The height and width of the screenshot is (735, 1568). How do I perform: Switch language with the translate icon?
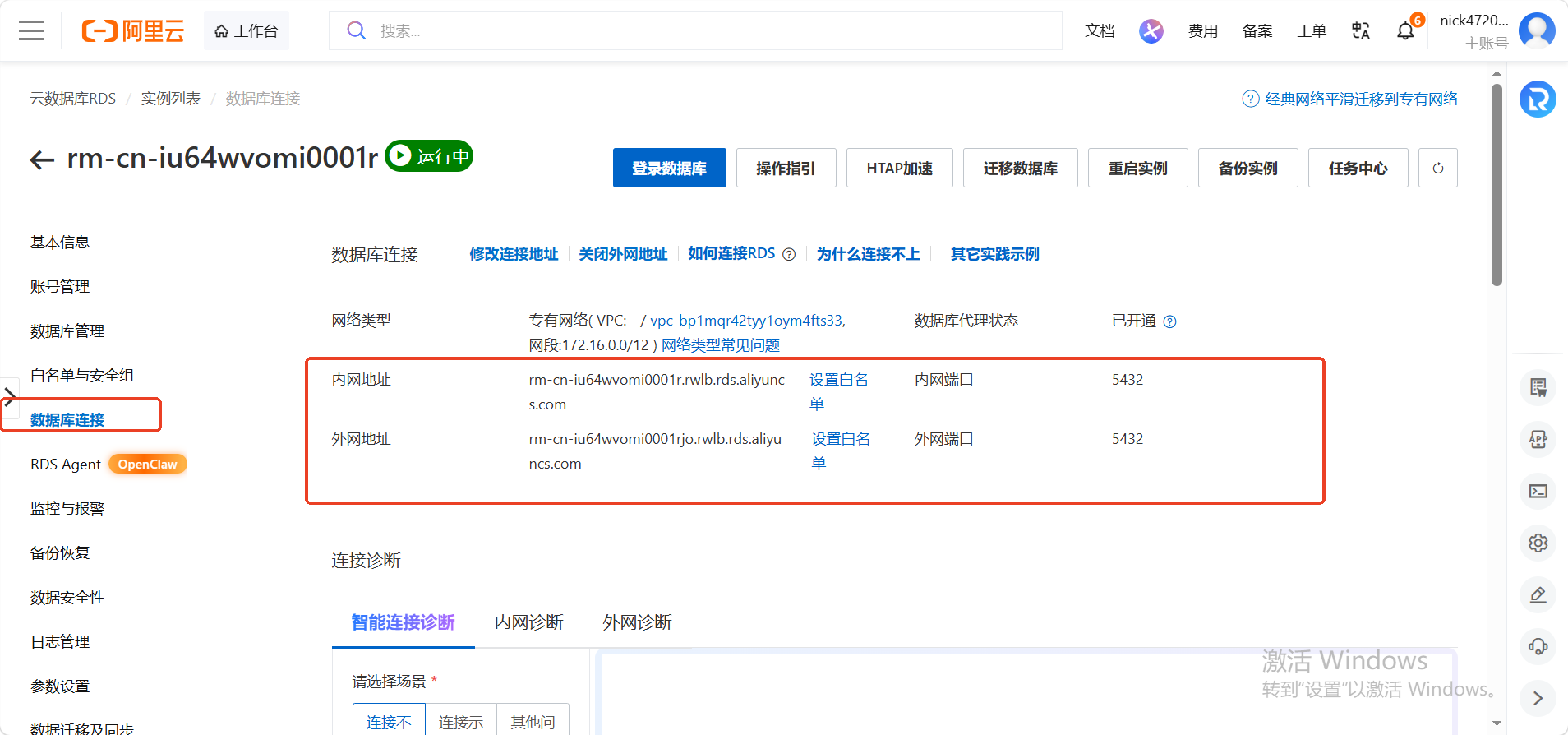tap(1361, 31)
